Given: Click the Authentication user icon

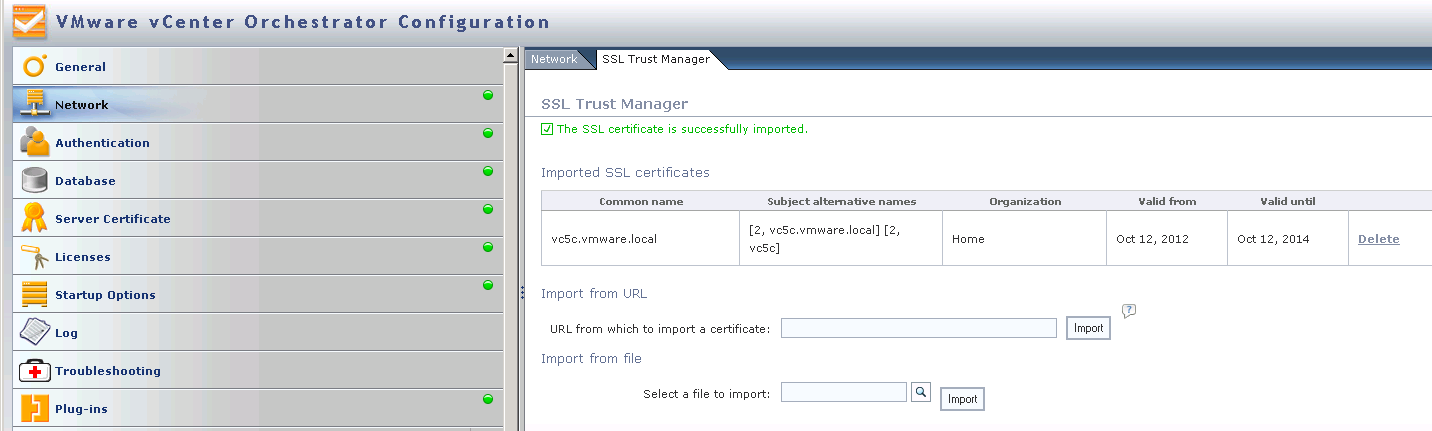Looking at the screenshot, I should pyautogui.click(x=35, y=143).
